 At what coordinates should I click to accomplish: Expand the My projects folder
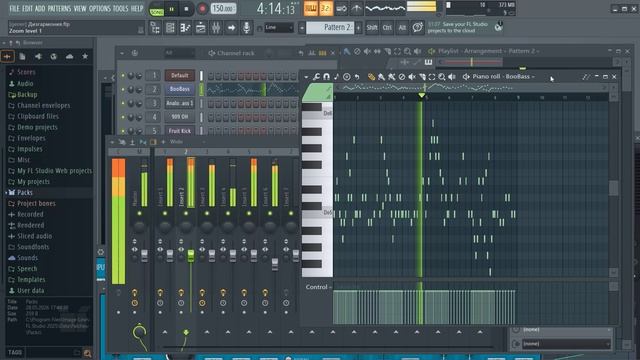tap(33, 181)
